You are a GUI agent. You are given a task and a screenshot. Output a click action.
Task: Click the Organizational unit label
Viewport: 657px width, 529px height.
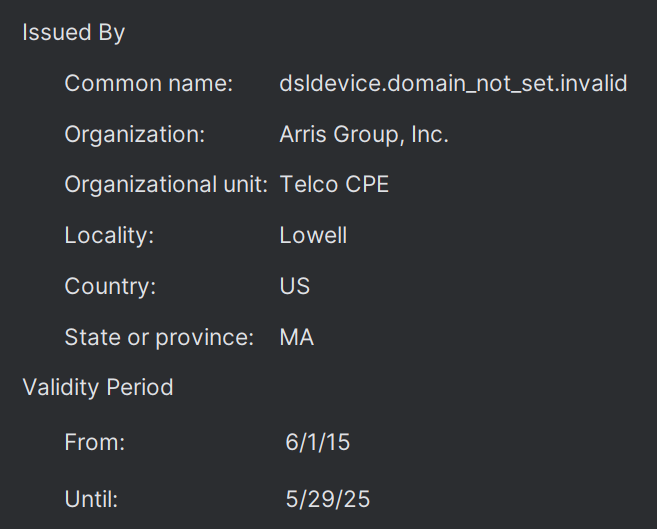(x=166, y=185)
